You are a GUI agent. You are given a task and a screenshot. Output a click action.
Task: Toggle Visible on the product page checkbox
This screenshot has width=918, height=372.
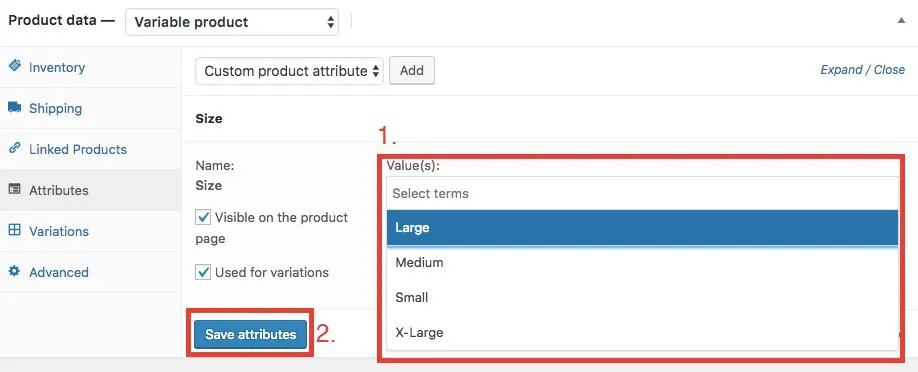(203, 218)
